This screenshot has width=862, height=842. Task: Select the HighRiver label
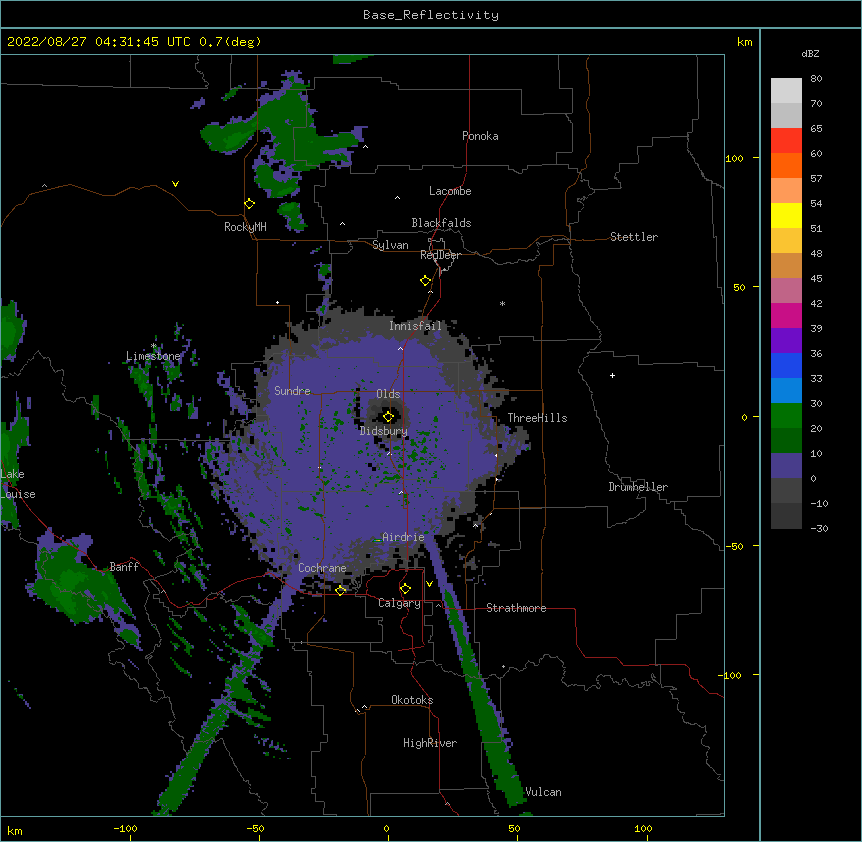pos(430,743)
